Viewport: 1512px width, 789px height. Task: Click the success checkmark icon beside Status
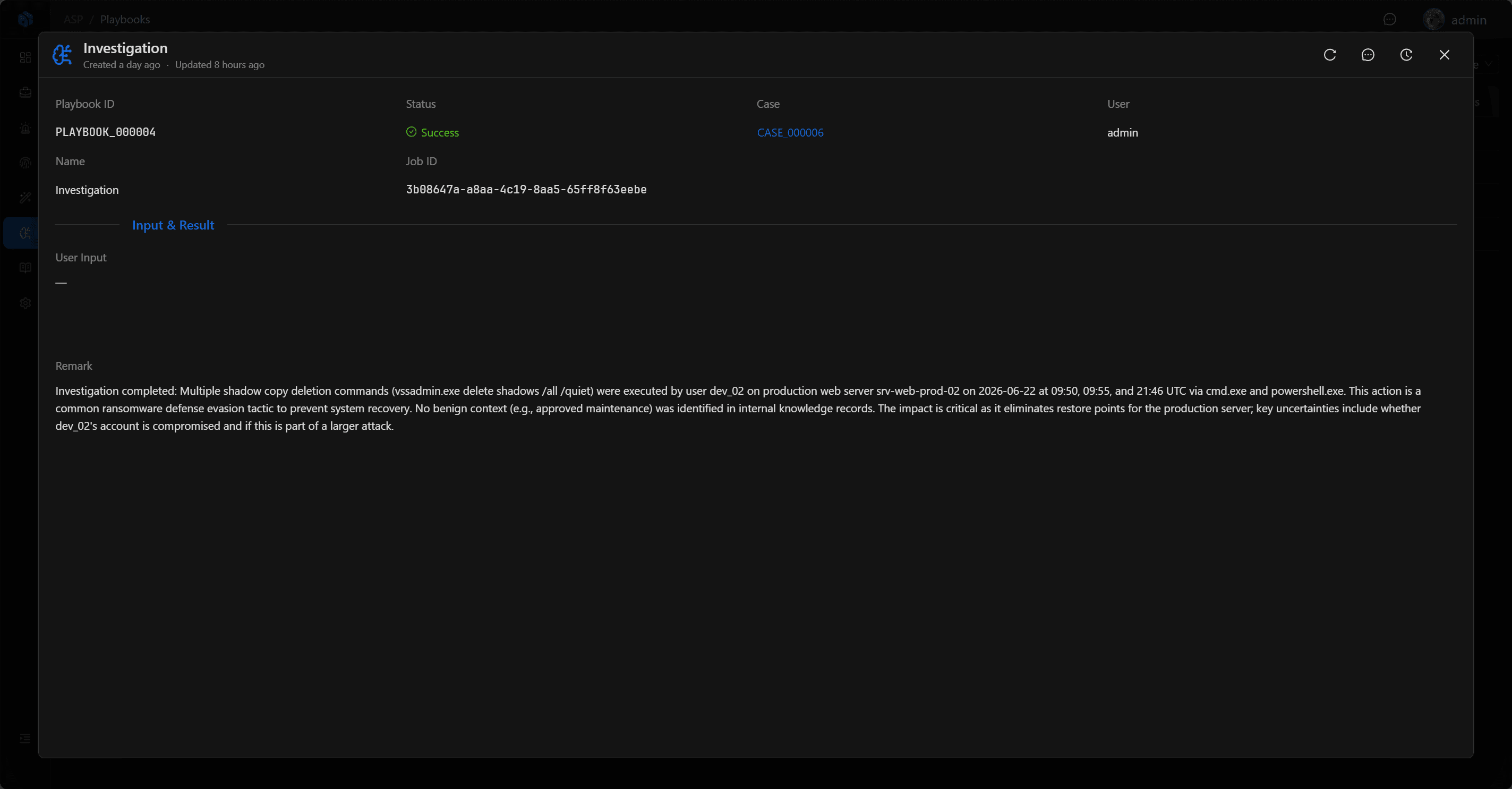[x=412, y=132]
